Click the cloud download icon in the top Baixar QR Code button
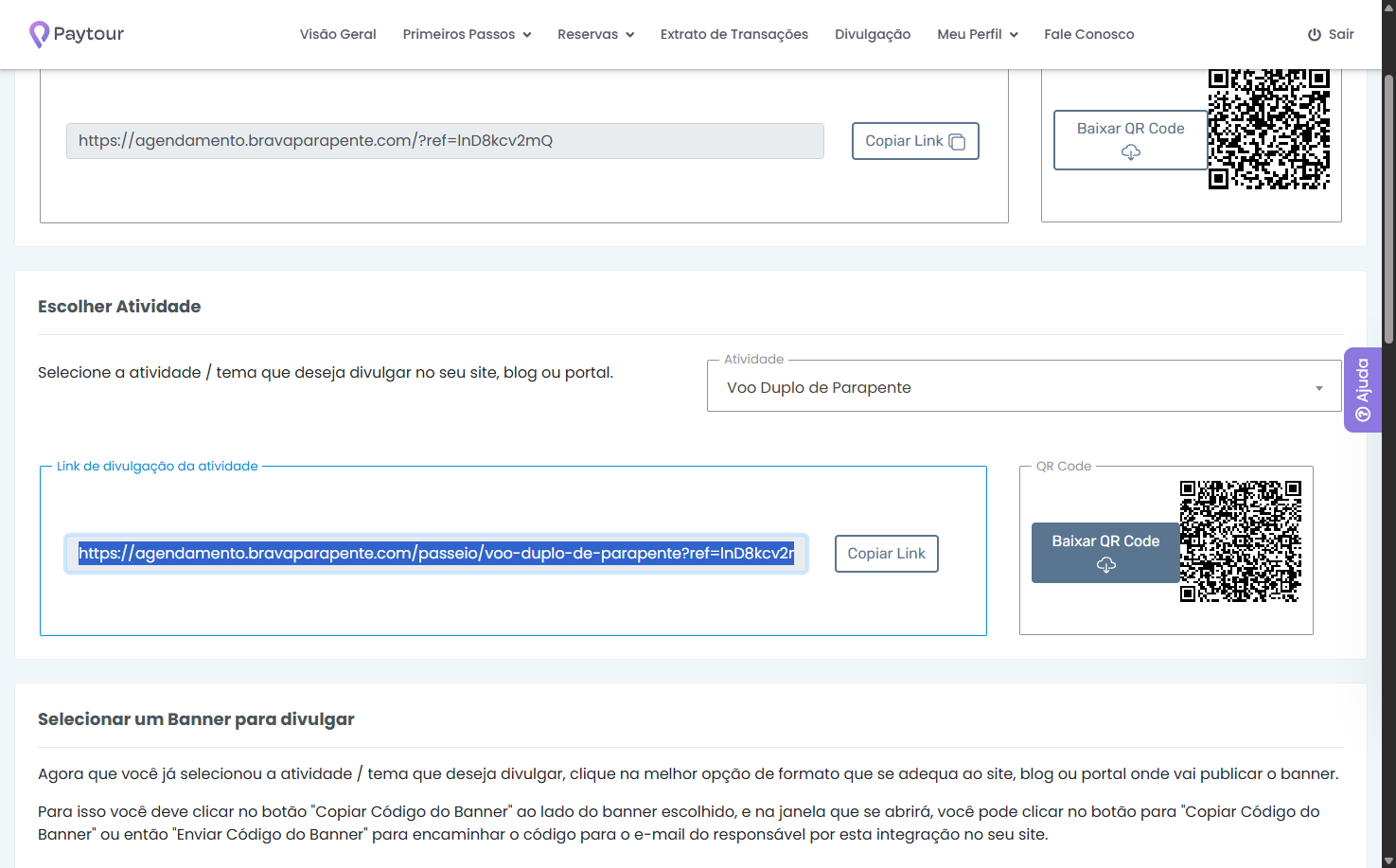Image resolution: width=1396 pixels, height=868 pixels. tap(1131, 152)
